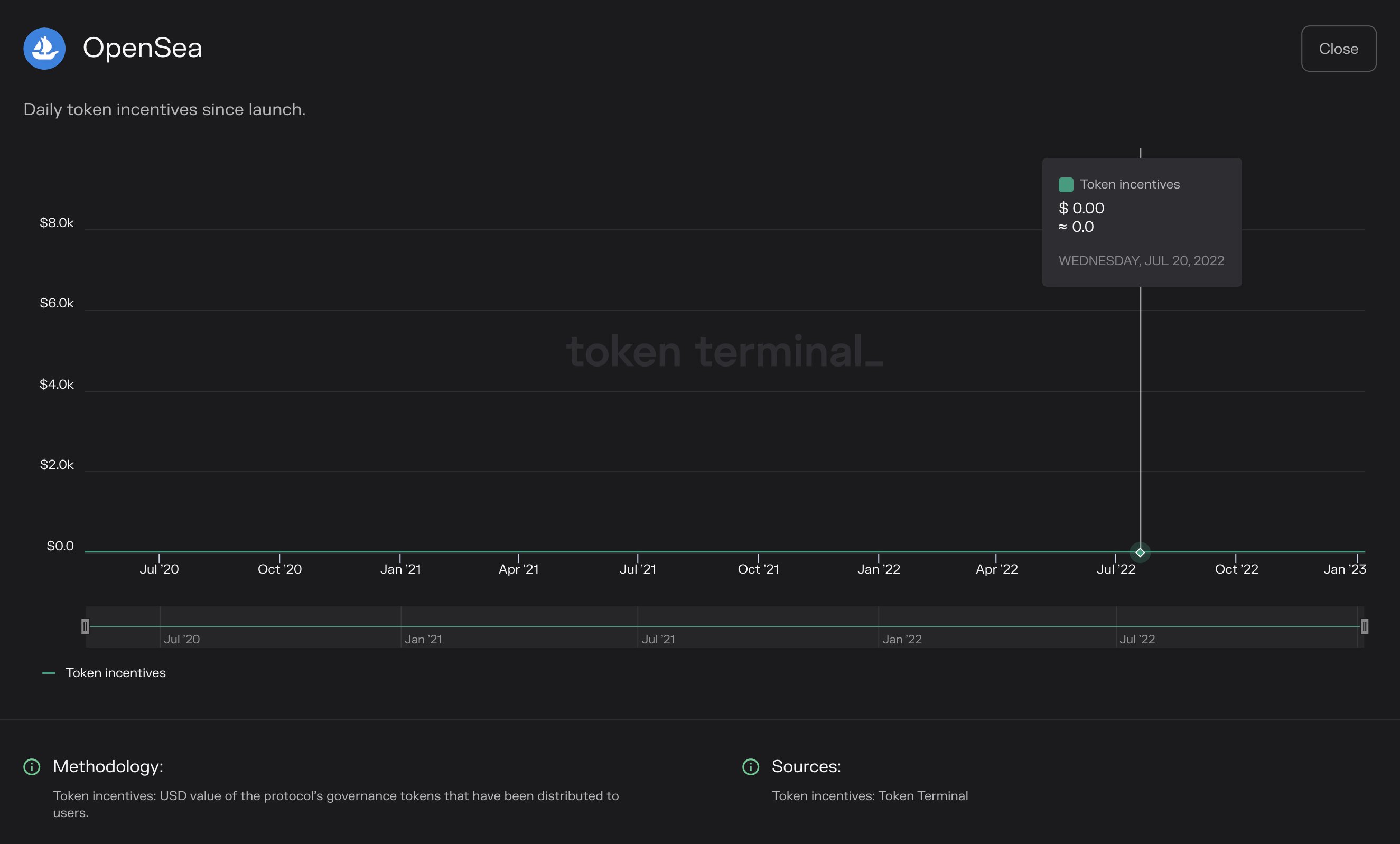Click the Jan '22 label in navigator
Image resolution: width=1400 pixels, height=844 pixels.
pos(902,639)
